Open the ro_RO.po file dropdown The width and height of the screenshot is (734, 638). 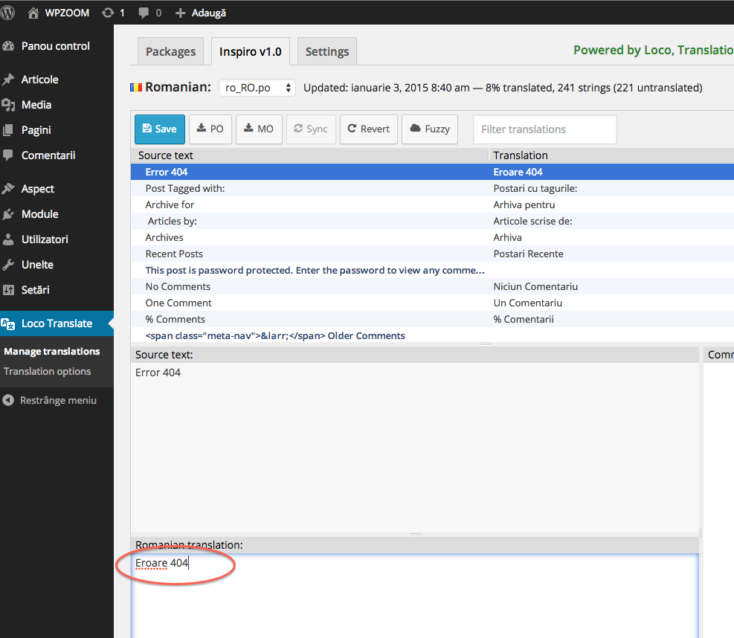[257, 88]
